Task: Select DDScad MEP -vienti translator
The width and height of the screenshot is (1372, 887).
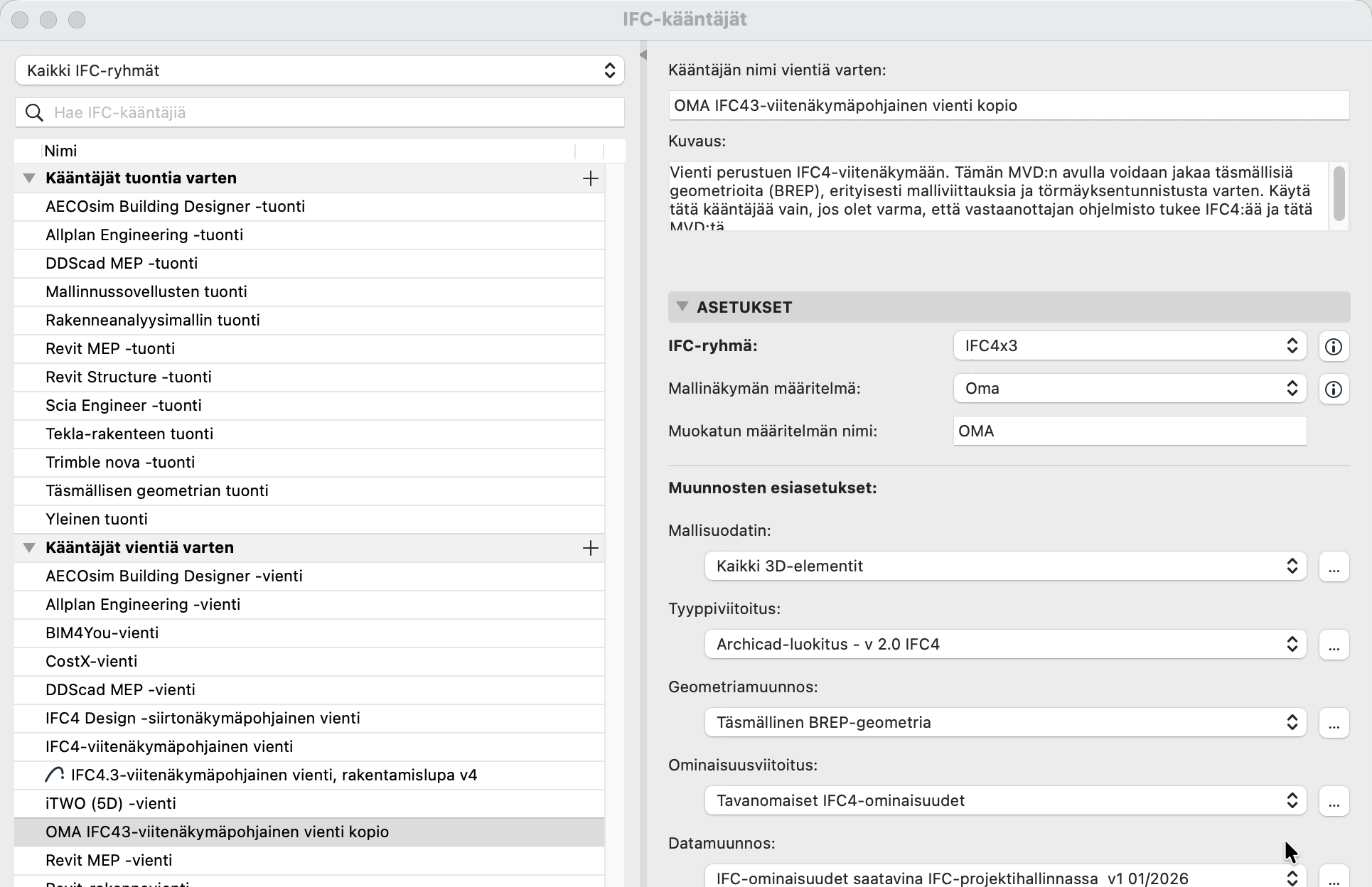Action: 309,690
